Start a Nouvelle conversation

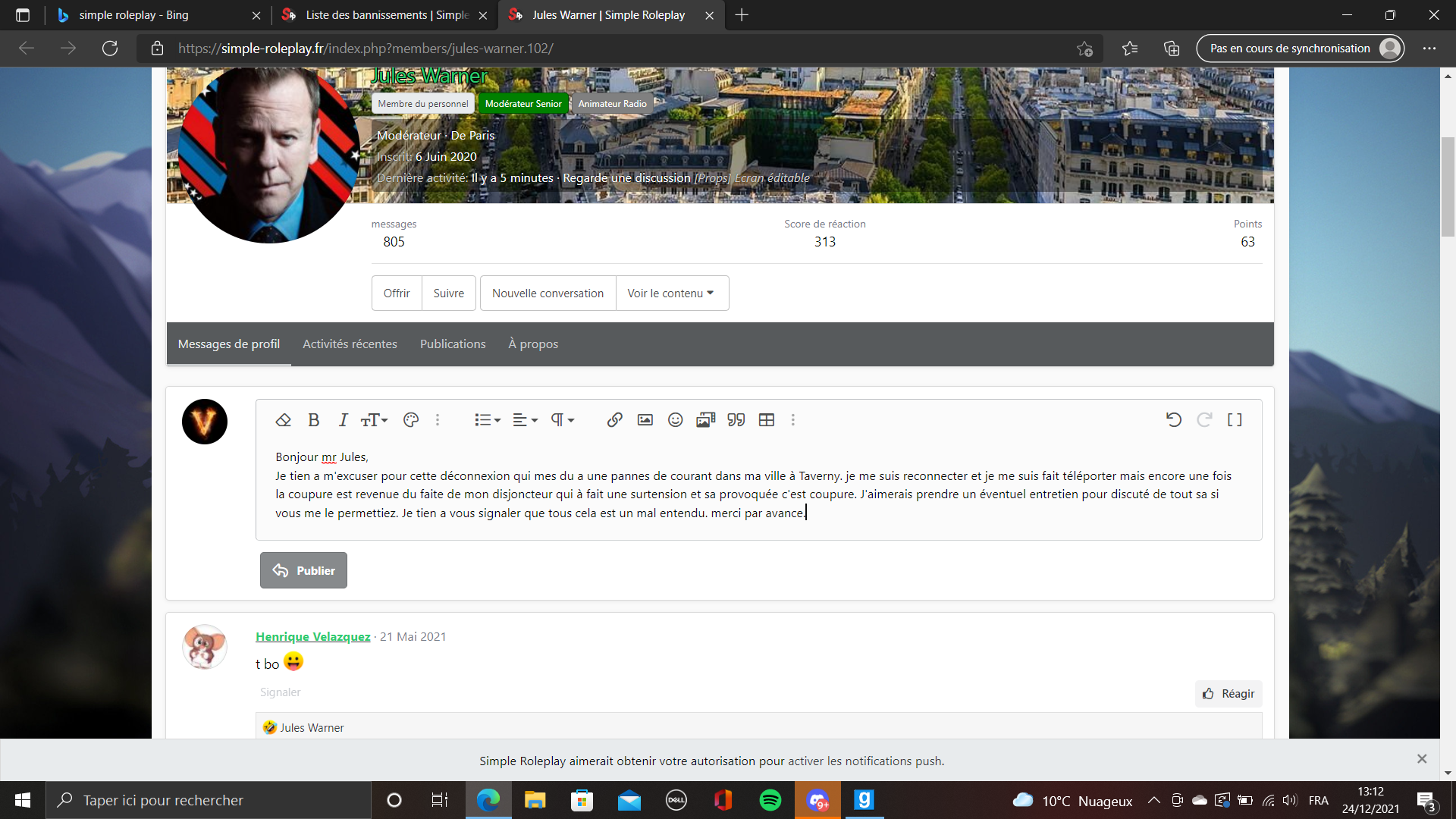[x=548, y=293]
